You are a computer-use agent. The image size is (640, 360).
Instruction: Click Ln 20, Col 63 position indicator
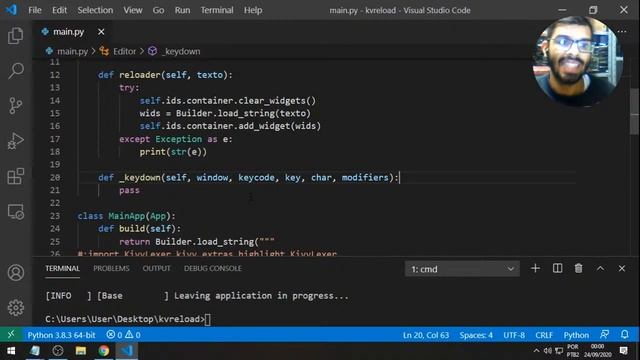coord(426,335)
